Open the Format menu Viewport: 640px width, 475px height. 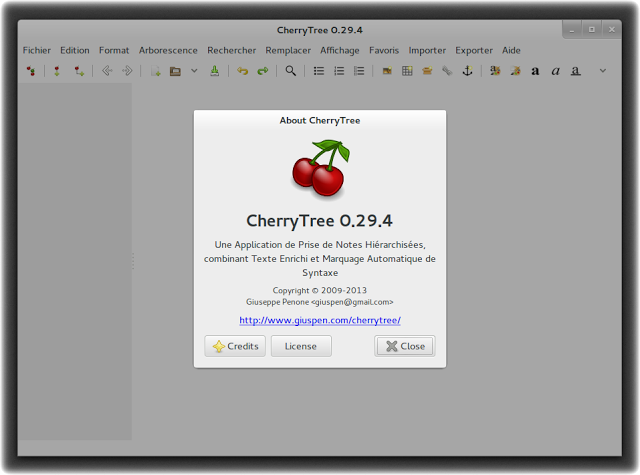[114, 50]
